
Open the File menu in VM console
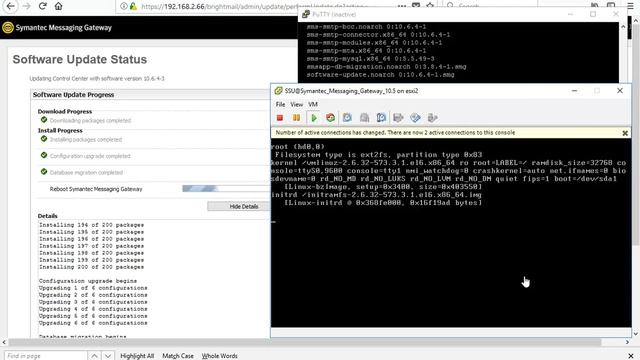(280, 104)
